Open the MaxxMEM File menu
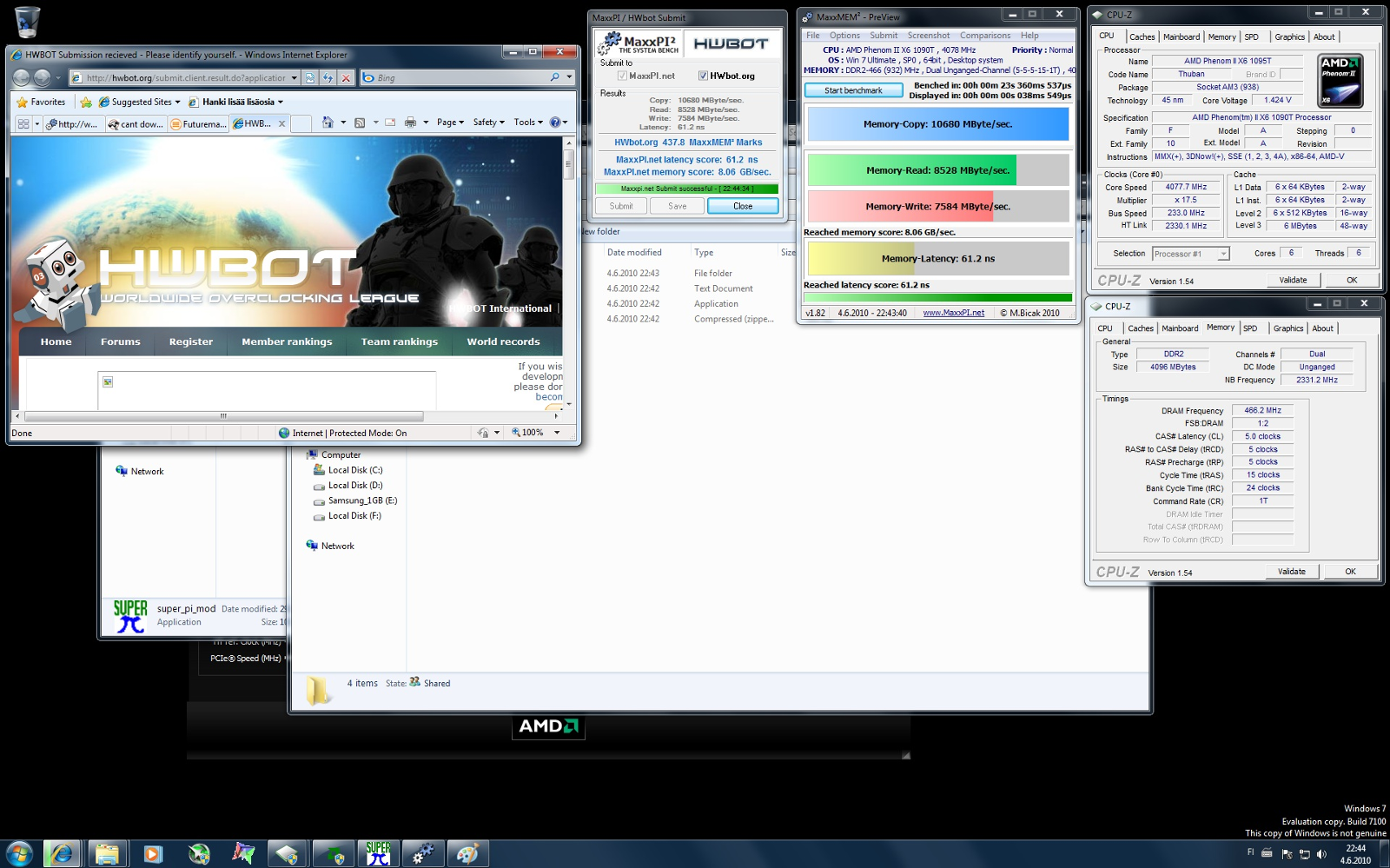Image resolution: width=1390 pixels, height=868 pixels. pos(812,36)
